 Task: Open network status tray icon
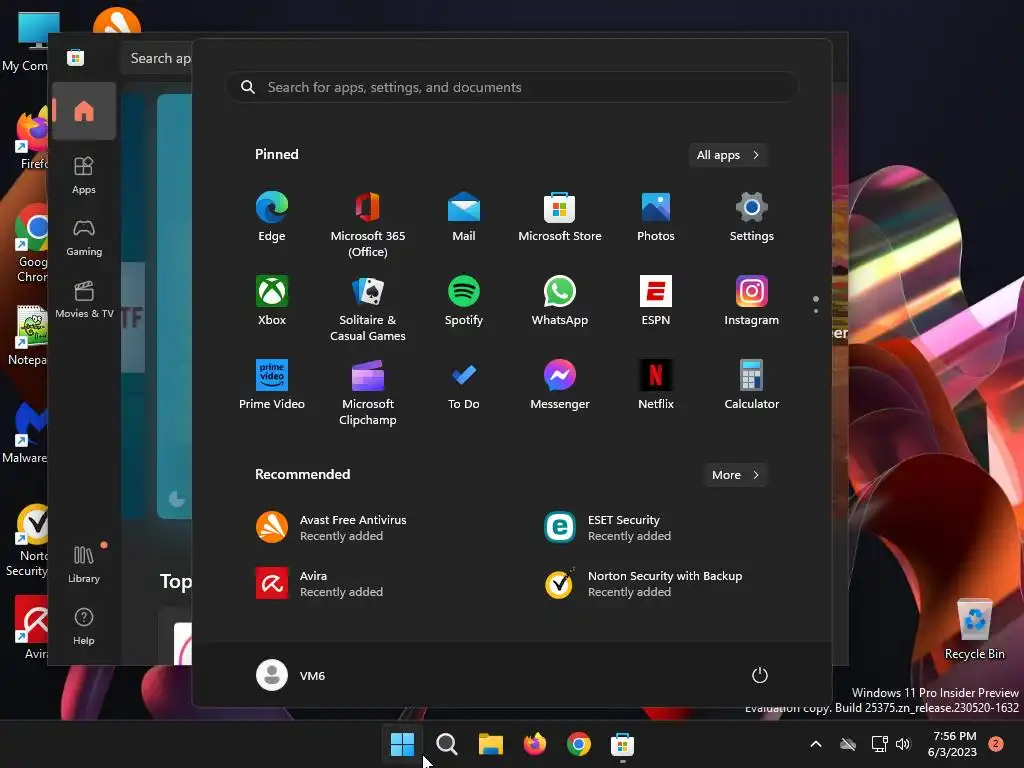coord(880,744)
